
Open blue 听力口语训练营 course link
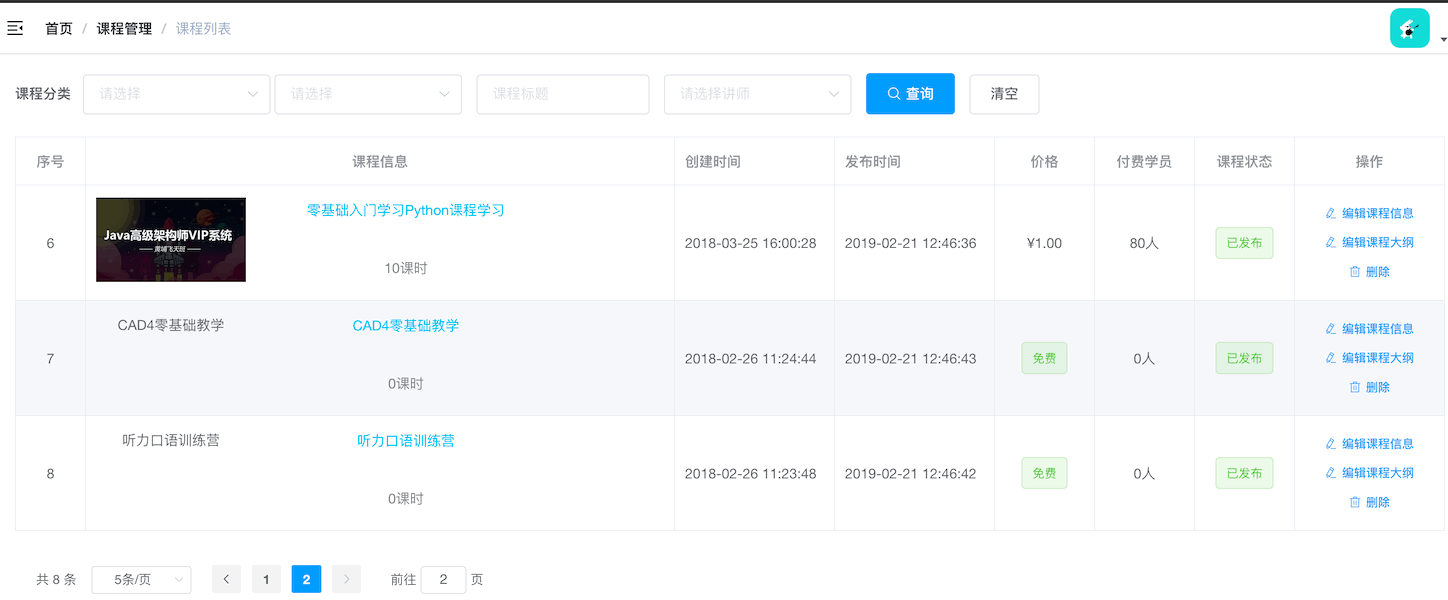click(x=406, y=440)
